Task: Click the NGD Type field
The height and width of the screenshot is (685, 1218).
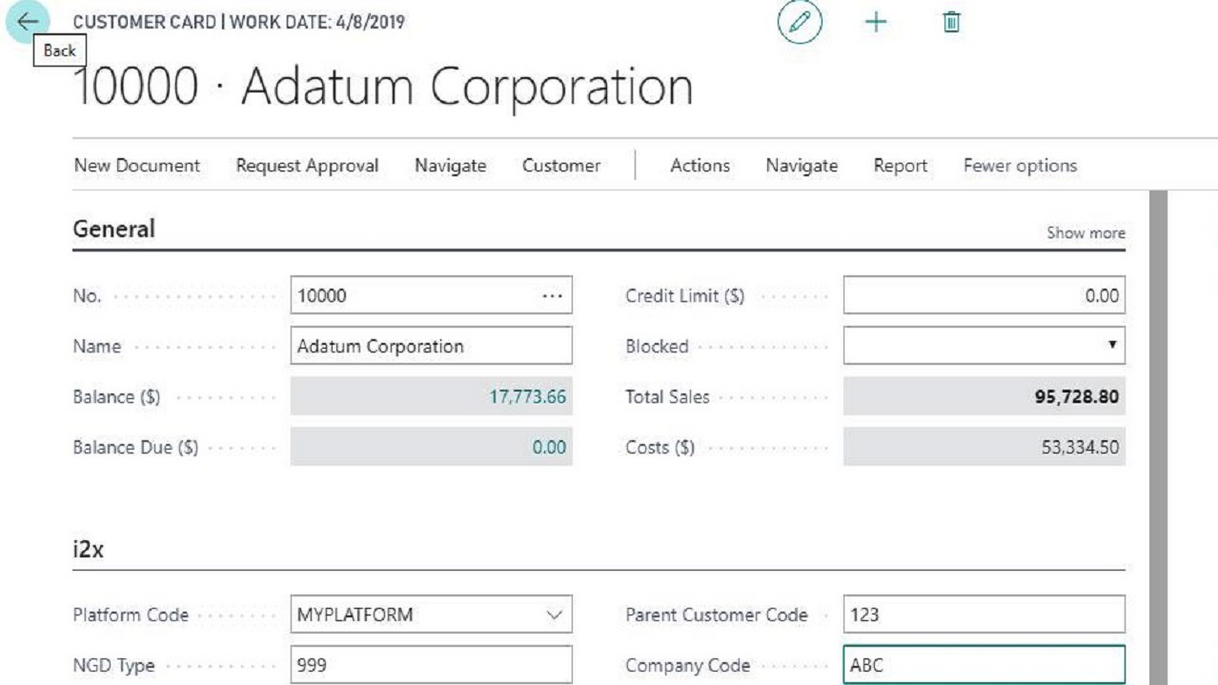Action: point(431,664)
